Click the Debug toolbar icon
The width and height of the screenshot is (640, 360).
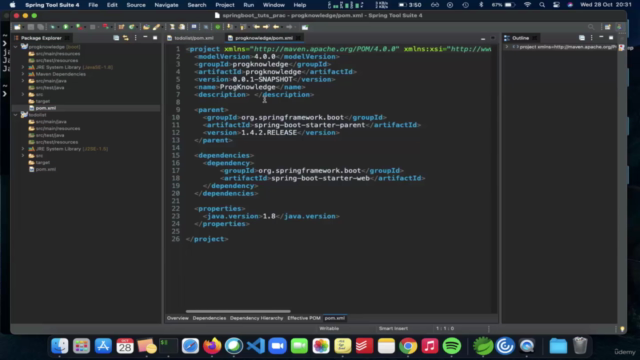tap(53, 27)
